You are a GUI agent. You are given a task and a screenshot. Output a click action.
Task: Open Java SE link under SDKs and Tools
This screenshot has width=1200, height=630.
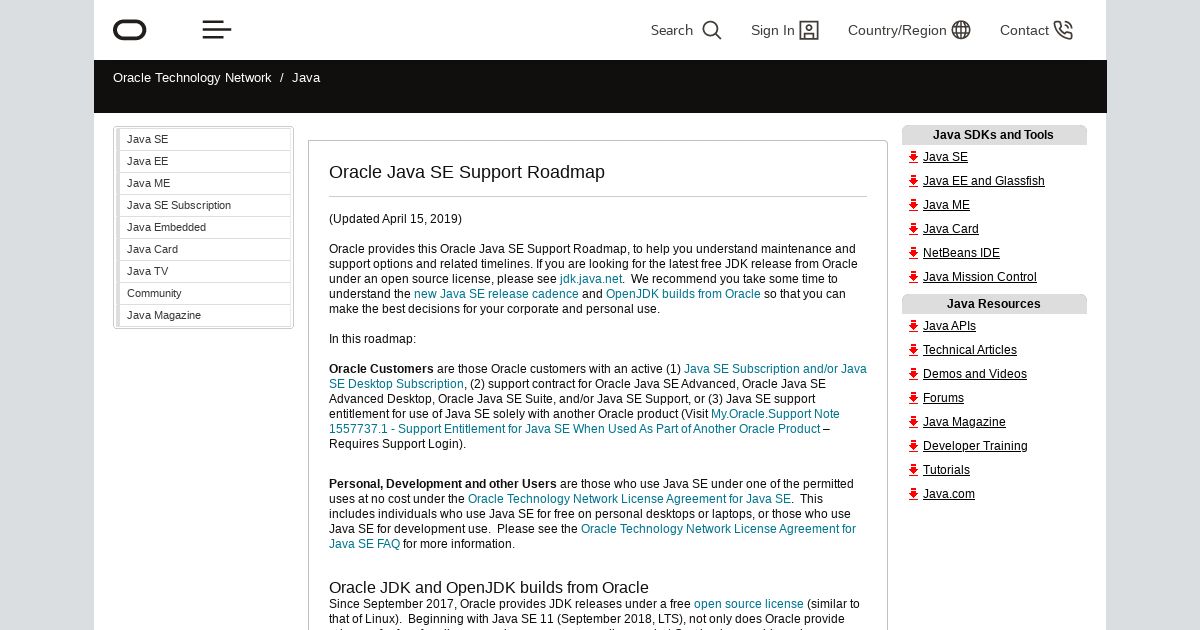click(x=945, y=157)
